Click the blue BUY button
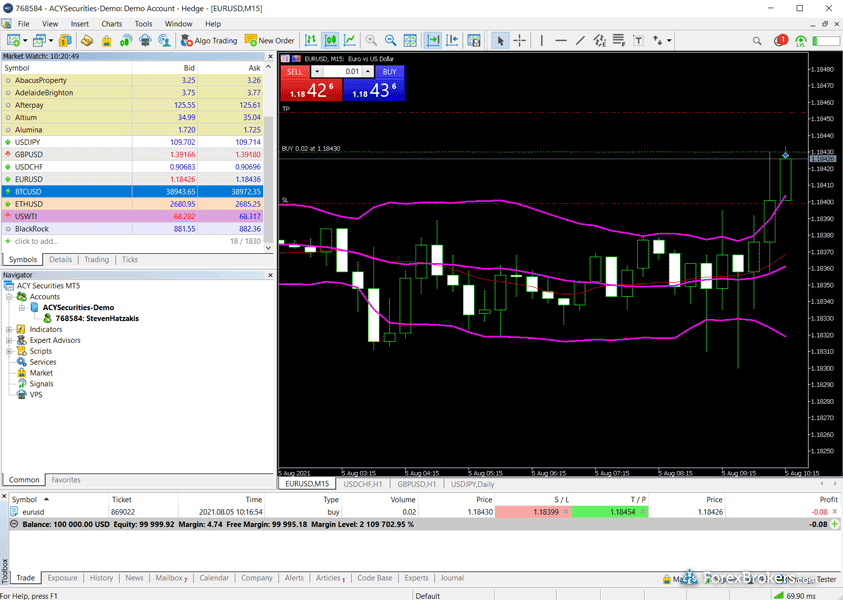This screenshot has height=600, width=843. [x=390, y=72]
